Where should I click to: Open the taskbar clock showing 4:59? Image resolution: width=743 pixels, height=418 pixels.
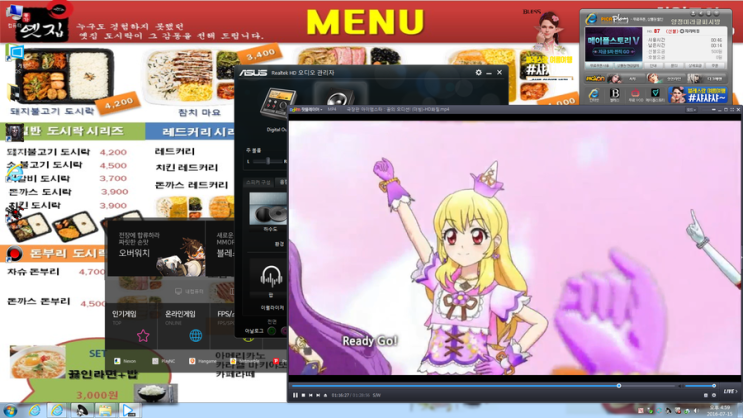(x=720, y=410)
